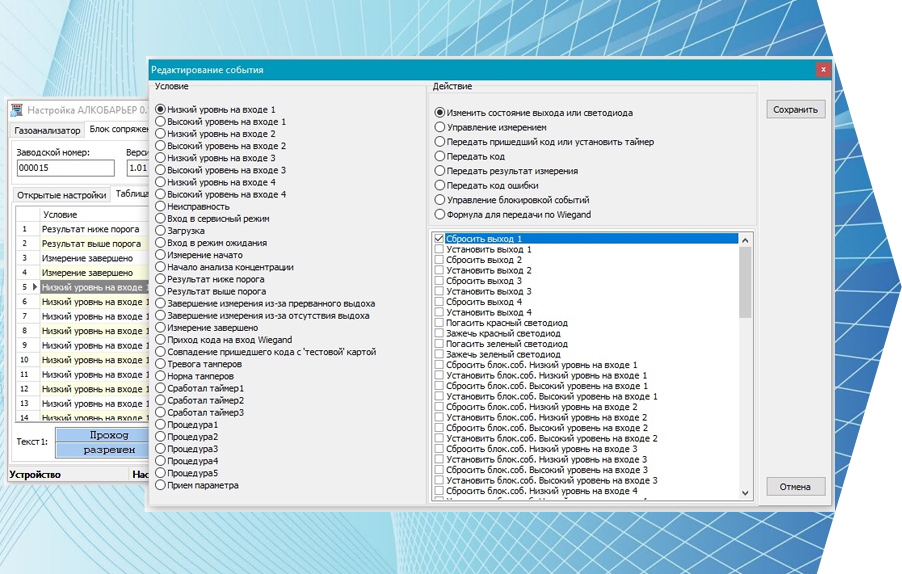The width and height of the screenshot is (902, 574).
Task: Select condition 'Высокий уровень на входе 1'
Action: click(x=220, y=121)
